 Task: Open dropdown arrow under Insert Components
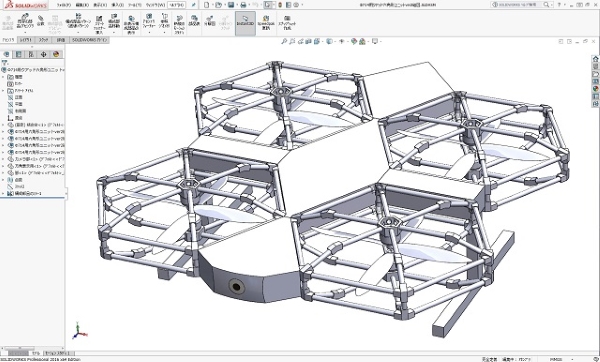[25, 33]
